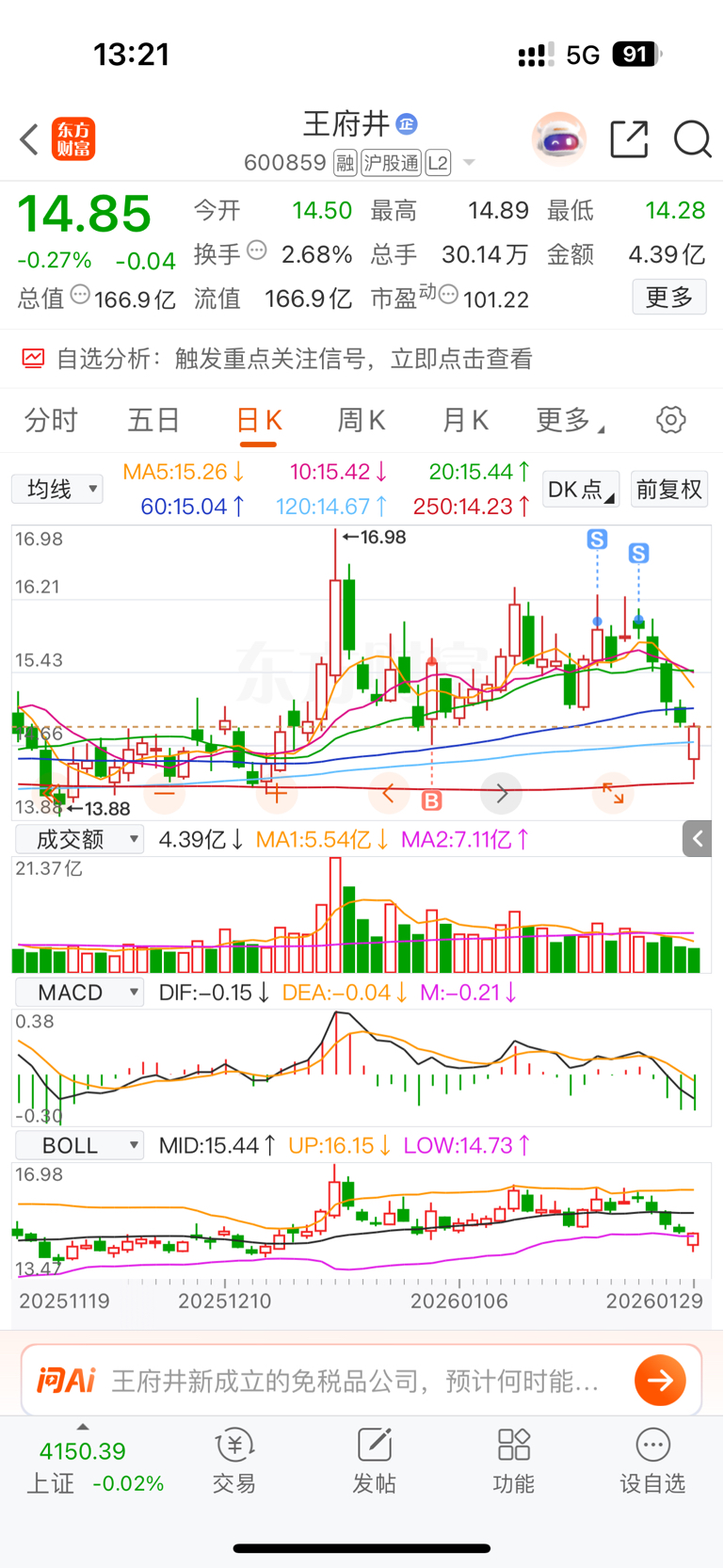Screen dimensions: 724x1568
Task: Tap the share icon
Action: [x=629, y=139]
